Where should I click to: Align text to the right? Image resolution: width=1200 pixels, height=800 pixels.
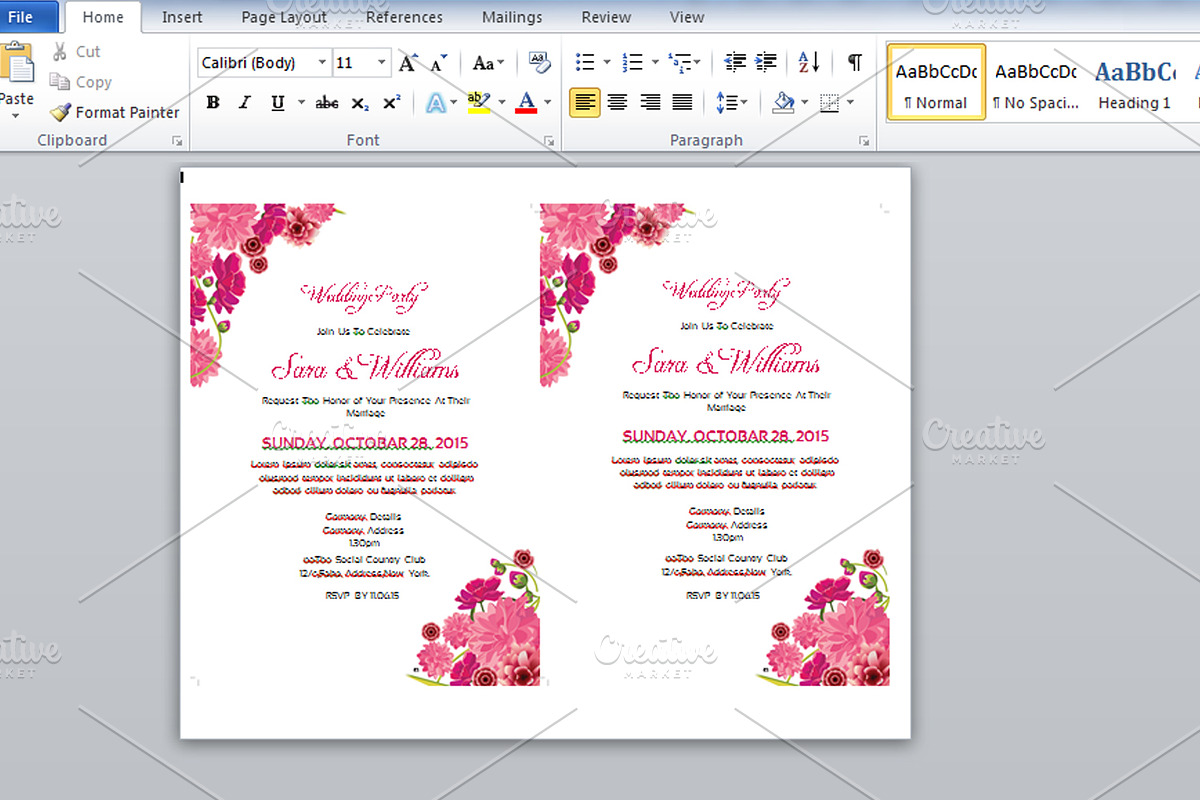pyautogui.click(x=650, y=102)
